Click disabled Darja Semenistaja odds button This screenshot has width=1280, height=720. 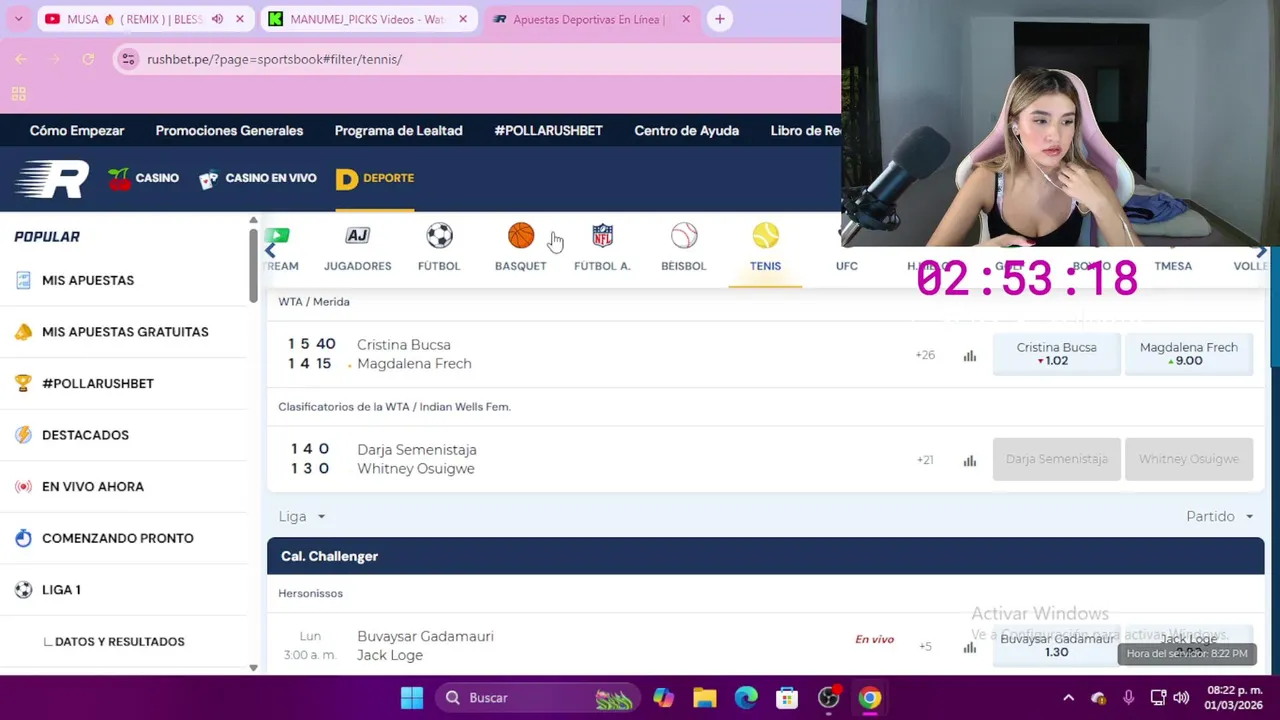[1057, 459]
